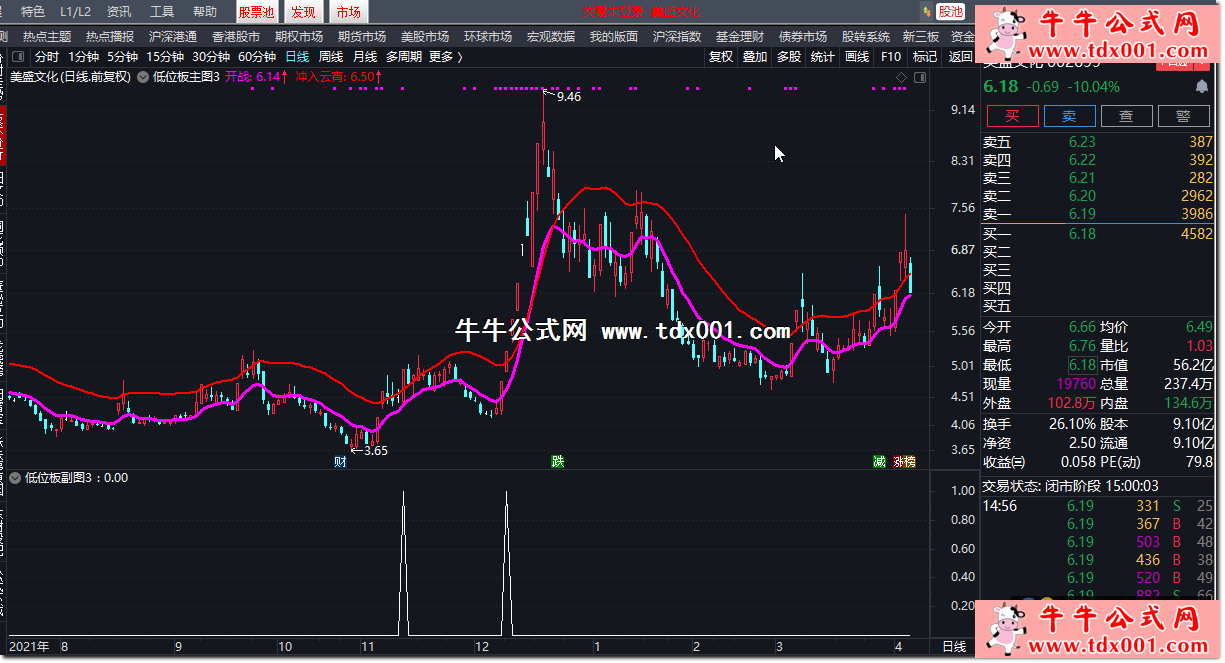Click the up-down arrows icon beside 股池

925,12
